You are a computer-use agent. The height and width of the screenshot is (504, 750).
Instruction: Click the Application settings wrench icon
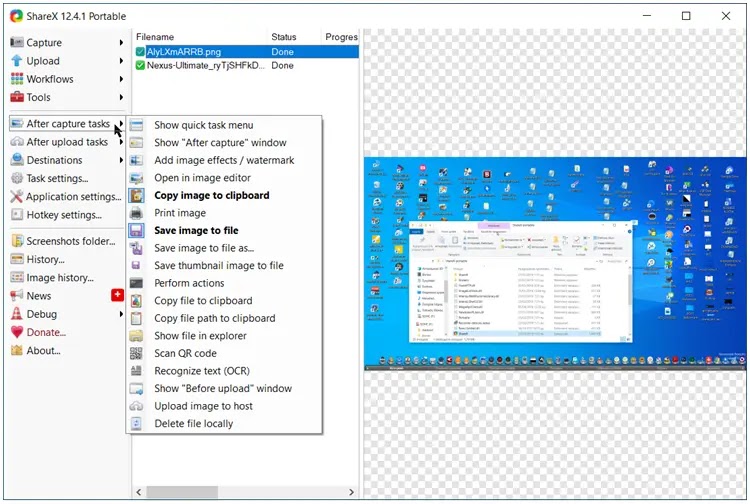17,197
